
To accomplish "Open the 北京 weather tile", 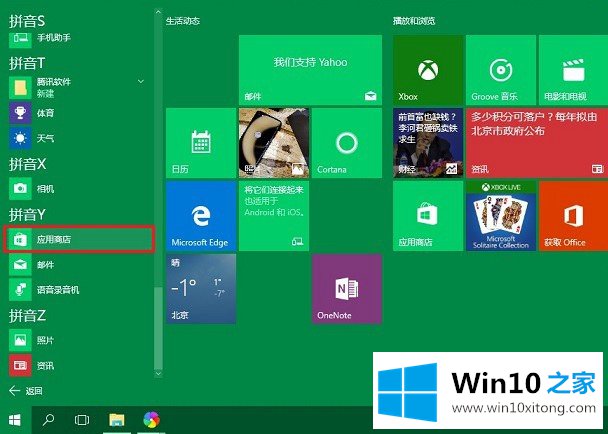I will coord(201,289).
